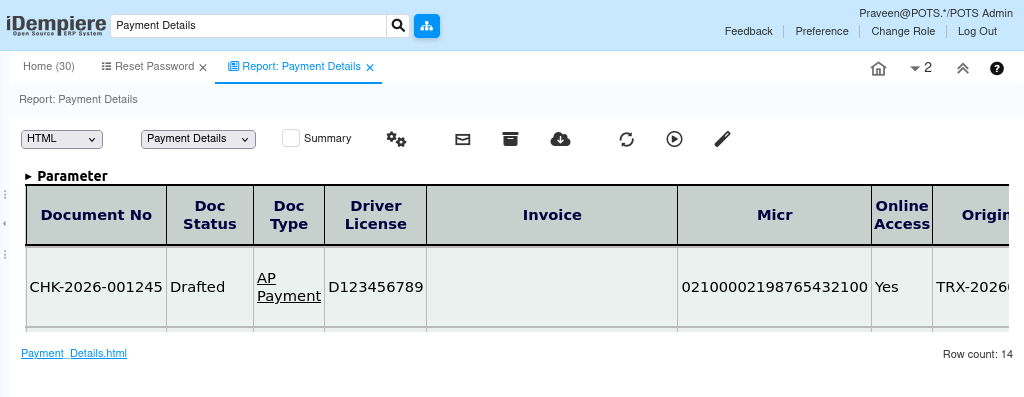Click the iDempiere logo

(x=56, y=25)
